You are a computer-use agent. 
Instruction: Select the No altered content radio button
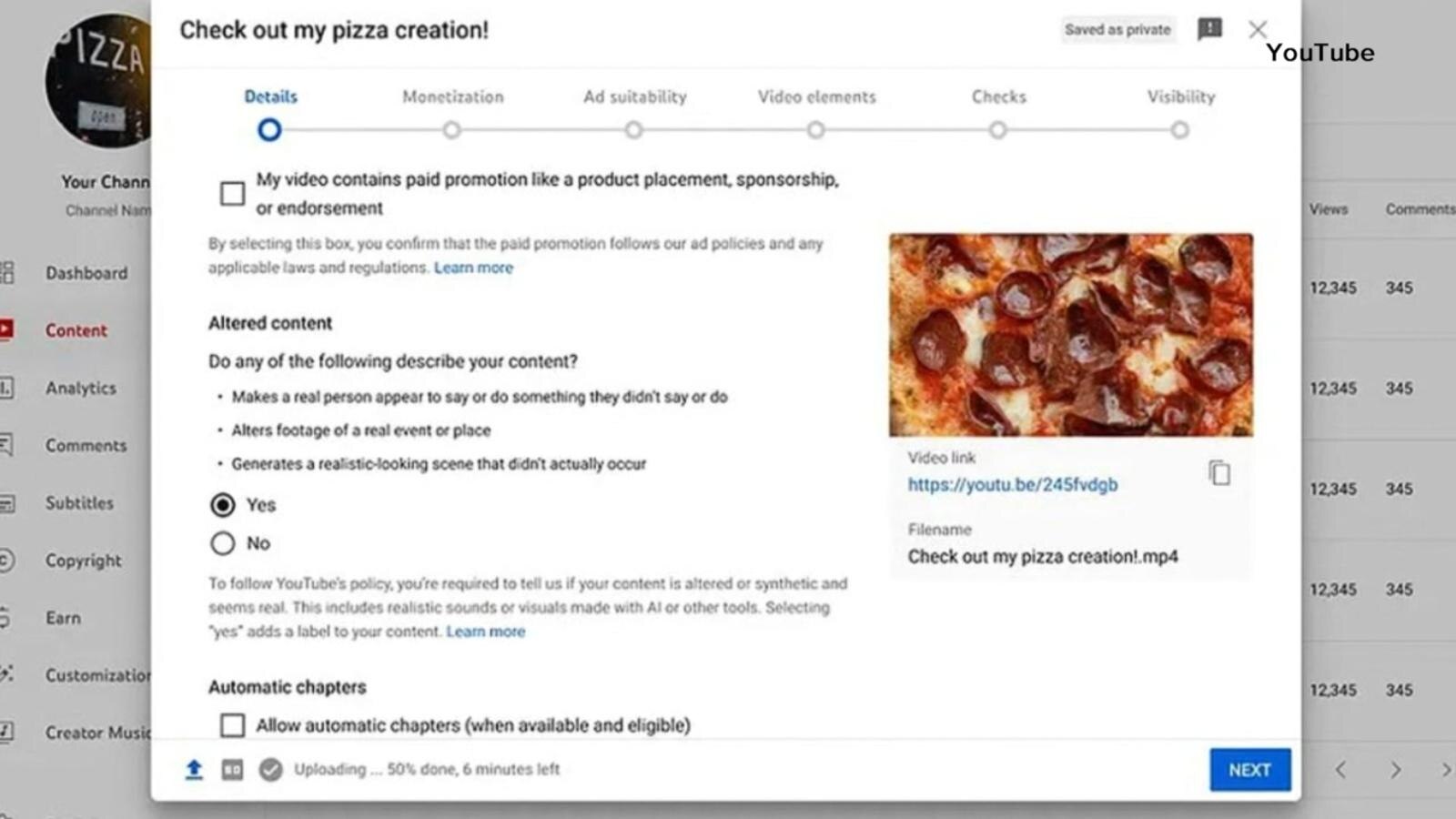click(x=223, y=543)
